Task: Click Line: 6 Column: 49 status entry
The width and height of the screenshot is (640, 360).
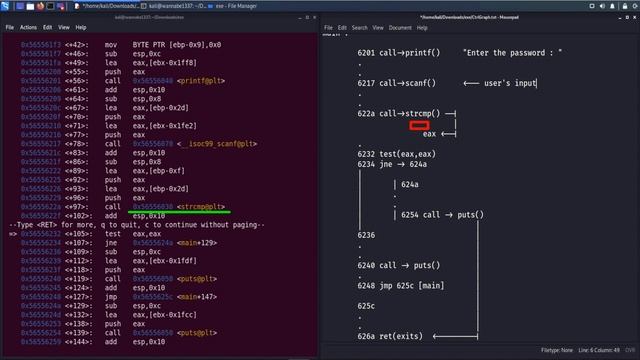Action: [x=599, y=350]
